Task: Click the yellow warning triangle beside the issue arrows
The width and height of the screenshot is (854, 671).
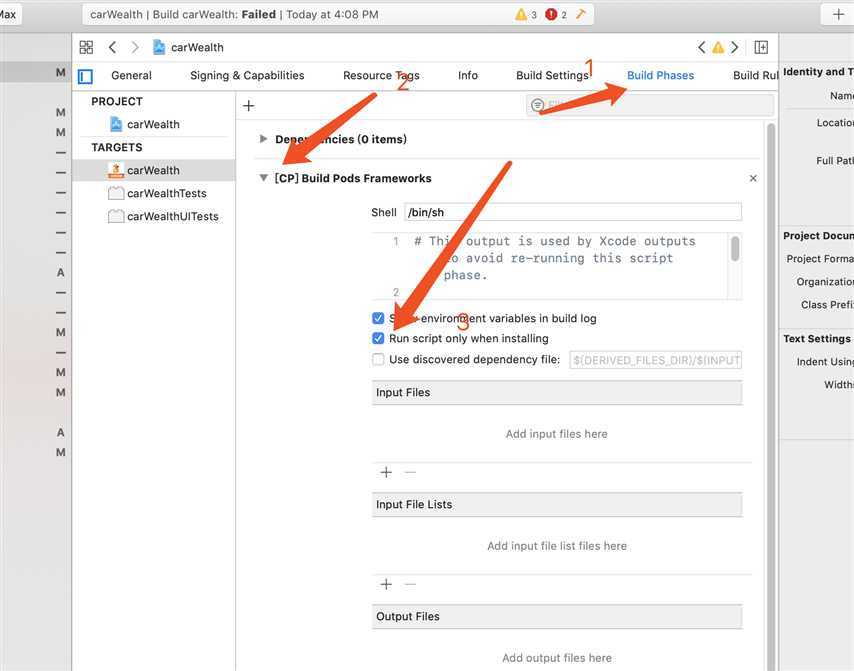Action: pos(718,47)
